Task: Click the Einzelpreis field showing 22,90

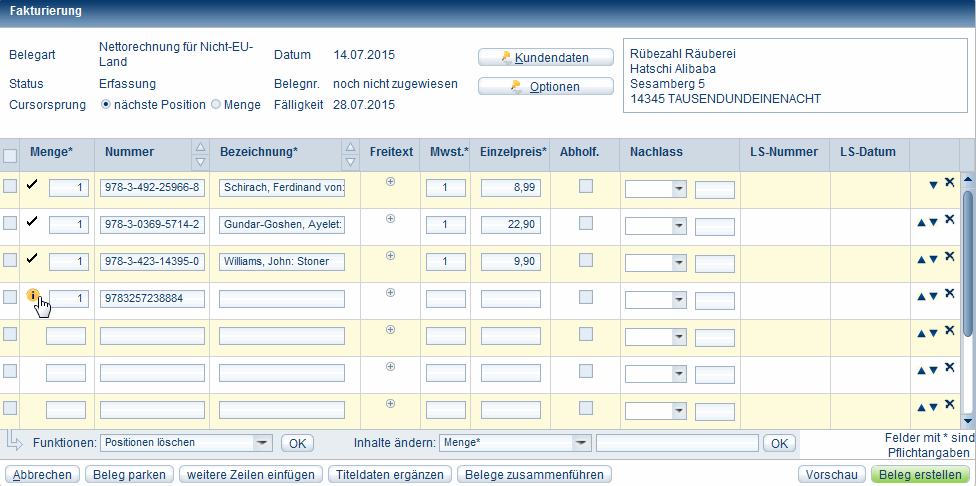Action: (511, 225)
